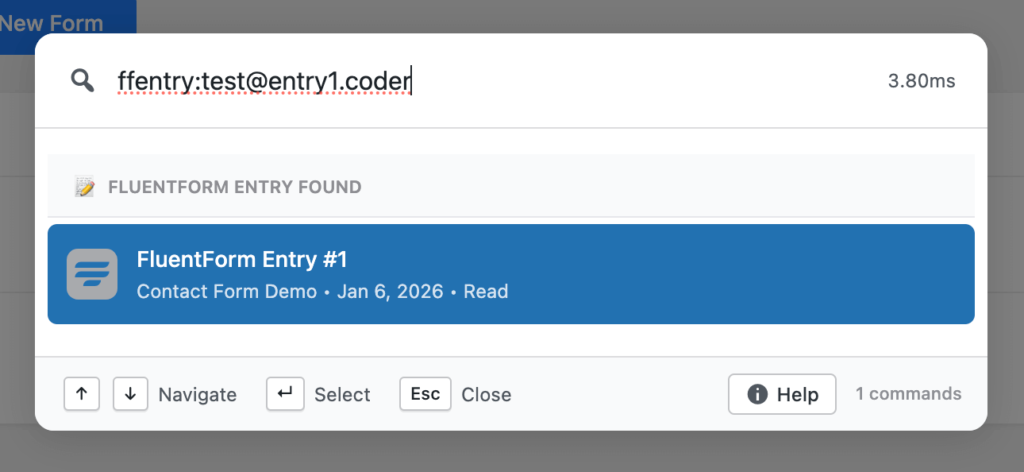
Task: Click the magnifying glass search icon
Action: click(82, 81)
